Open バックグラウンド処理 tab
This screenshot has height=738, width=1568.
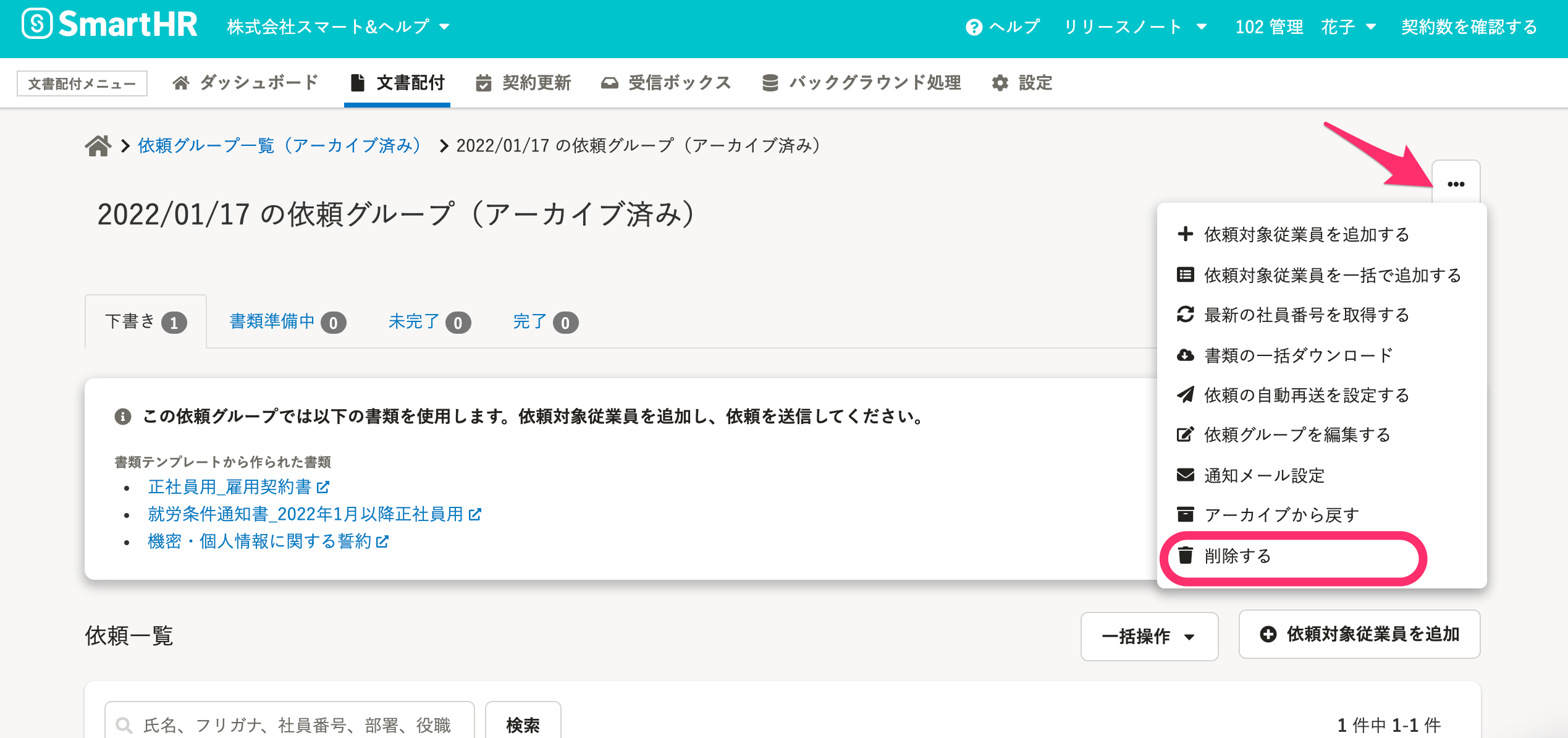862,83
